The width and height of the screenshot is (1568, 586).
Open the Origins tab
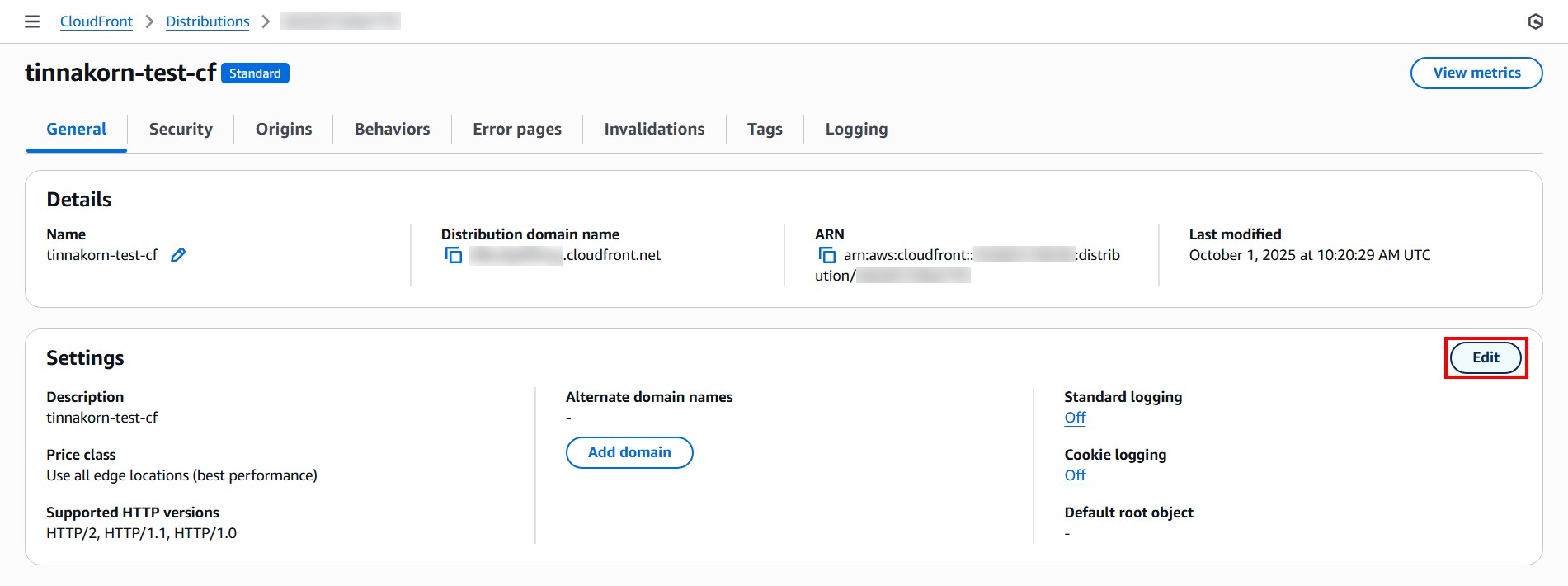(x=284, y=129)
